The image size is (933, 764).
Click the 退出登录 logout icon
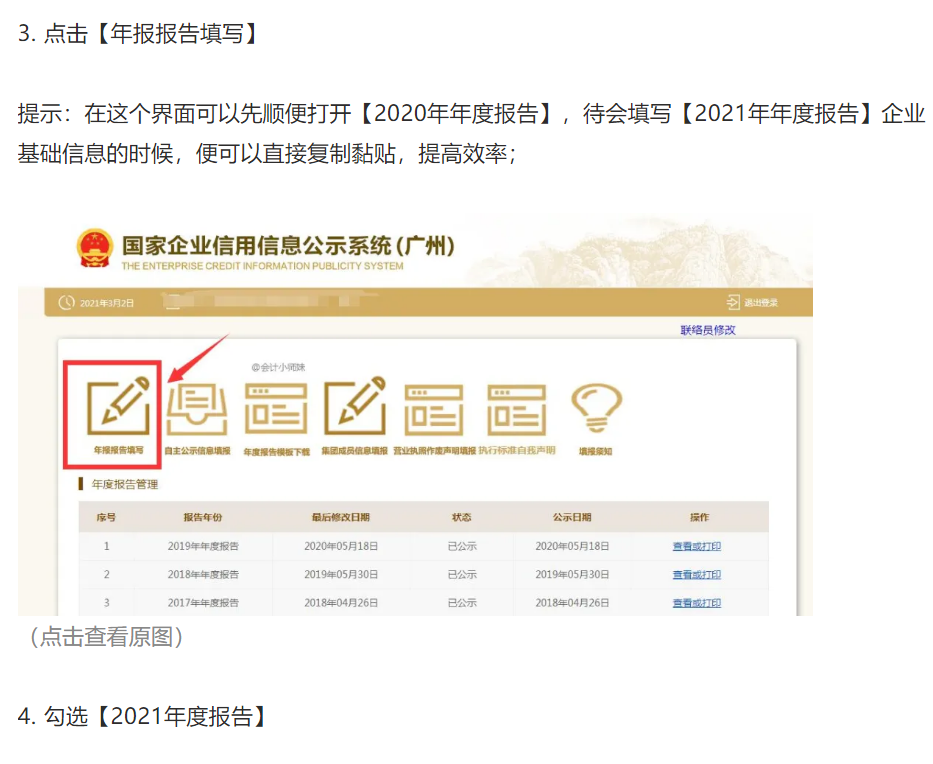733,302
